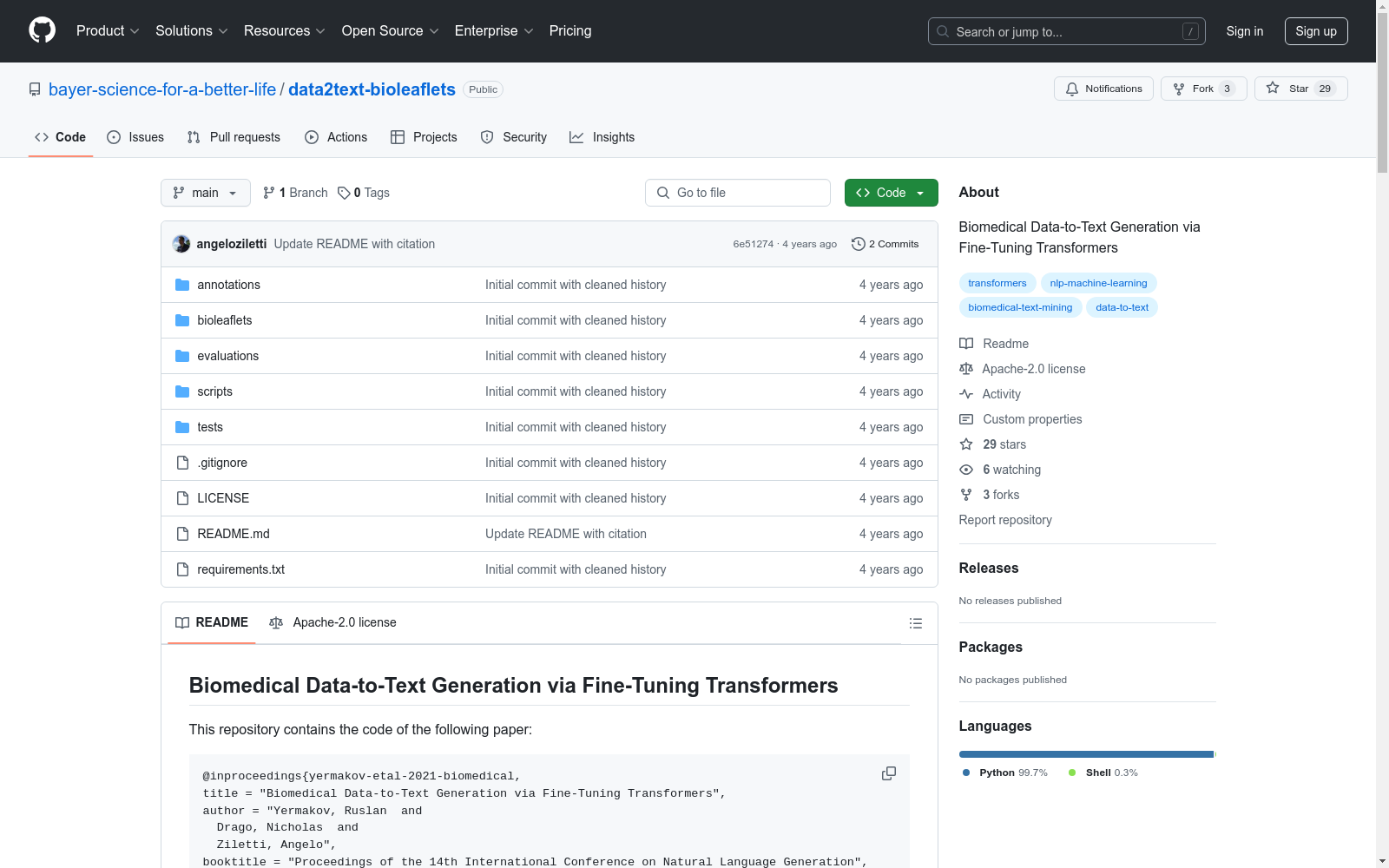Select the README tab in file viewer

click(212, 622)
